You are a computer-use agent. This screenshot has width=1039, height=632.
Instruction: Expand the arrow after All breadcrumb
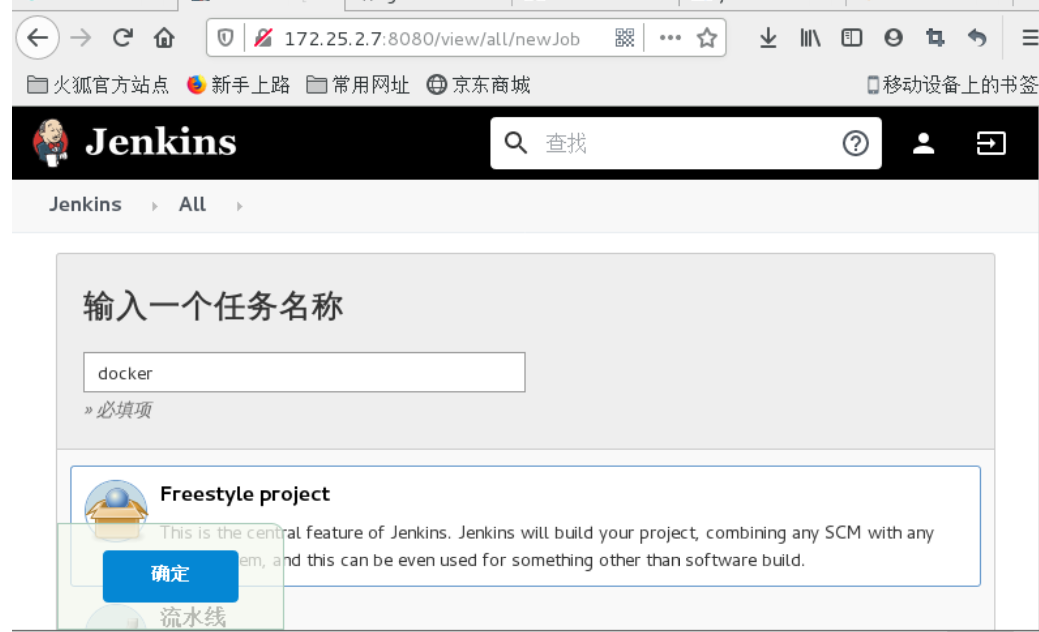[x=239, y=206]
